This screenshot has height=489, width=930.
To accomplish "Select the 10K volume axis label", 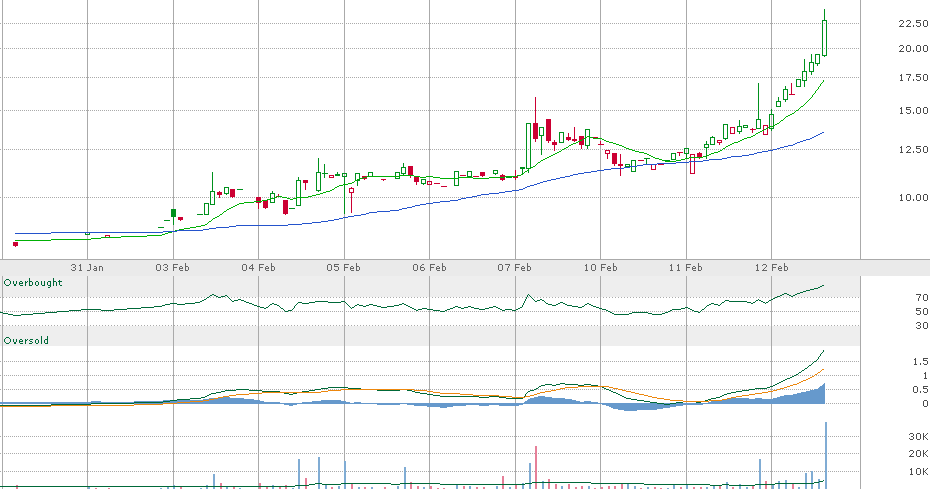I will click(x=918, y=472).
